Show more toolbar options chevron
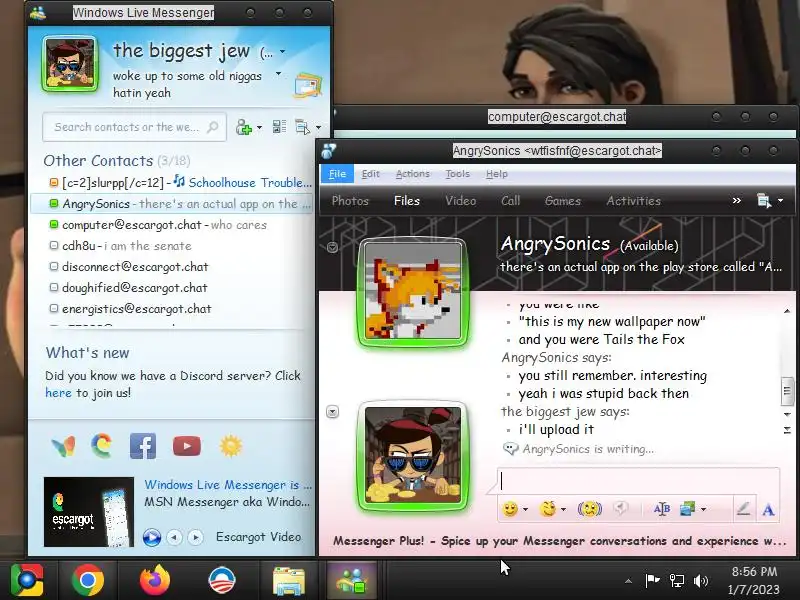 (737, 201)
